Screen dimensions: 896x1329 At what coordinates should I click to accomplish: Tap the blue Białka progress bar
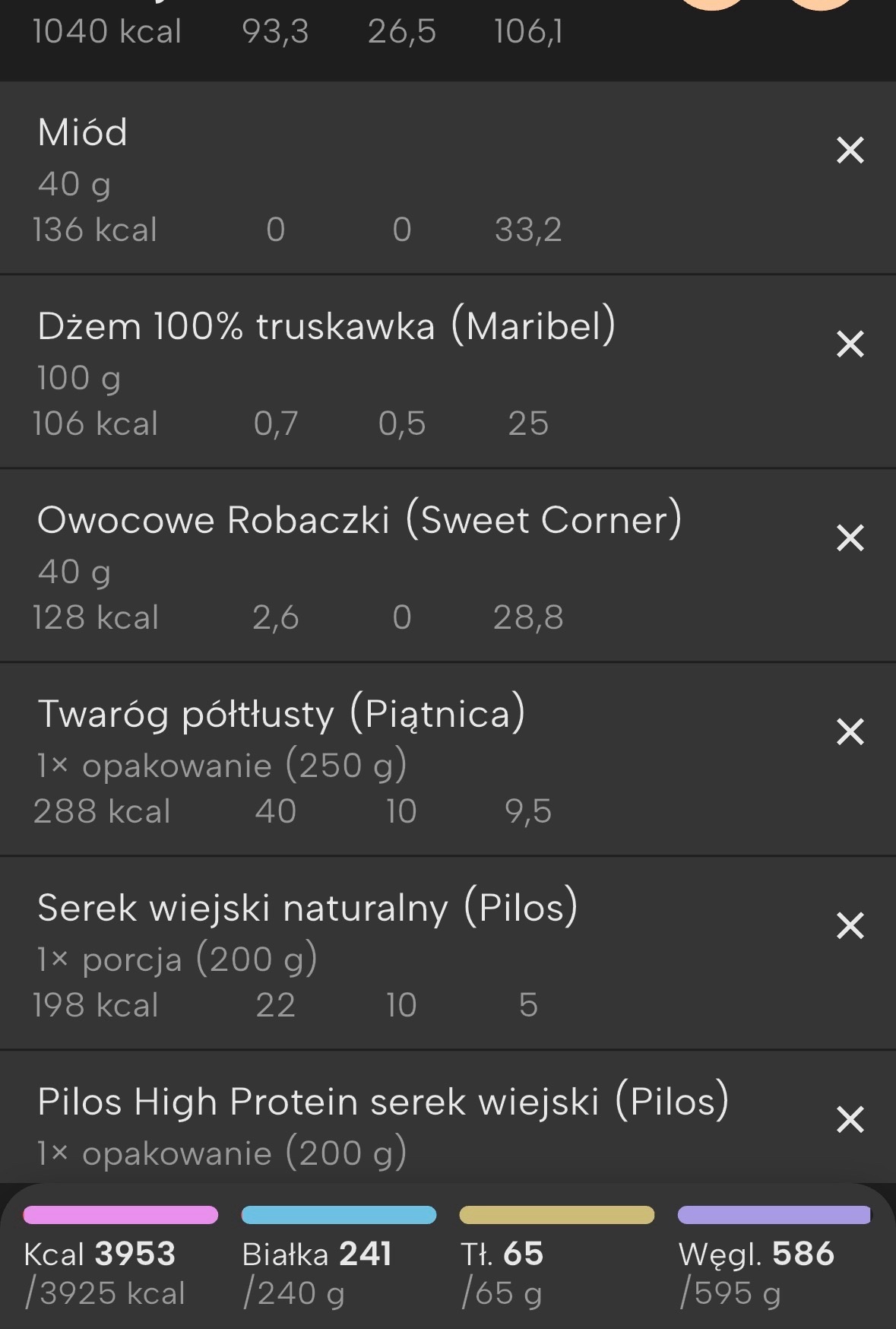(x=339, y=1215)
